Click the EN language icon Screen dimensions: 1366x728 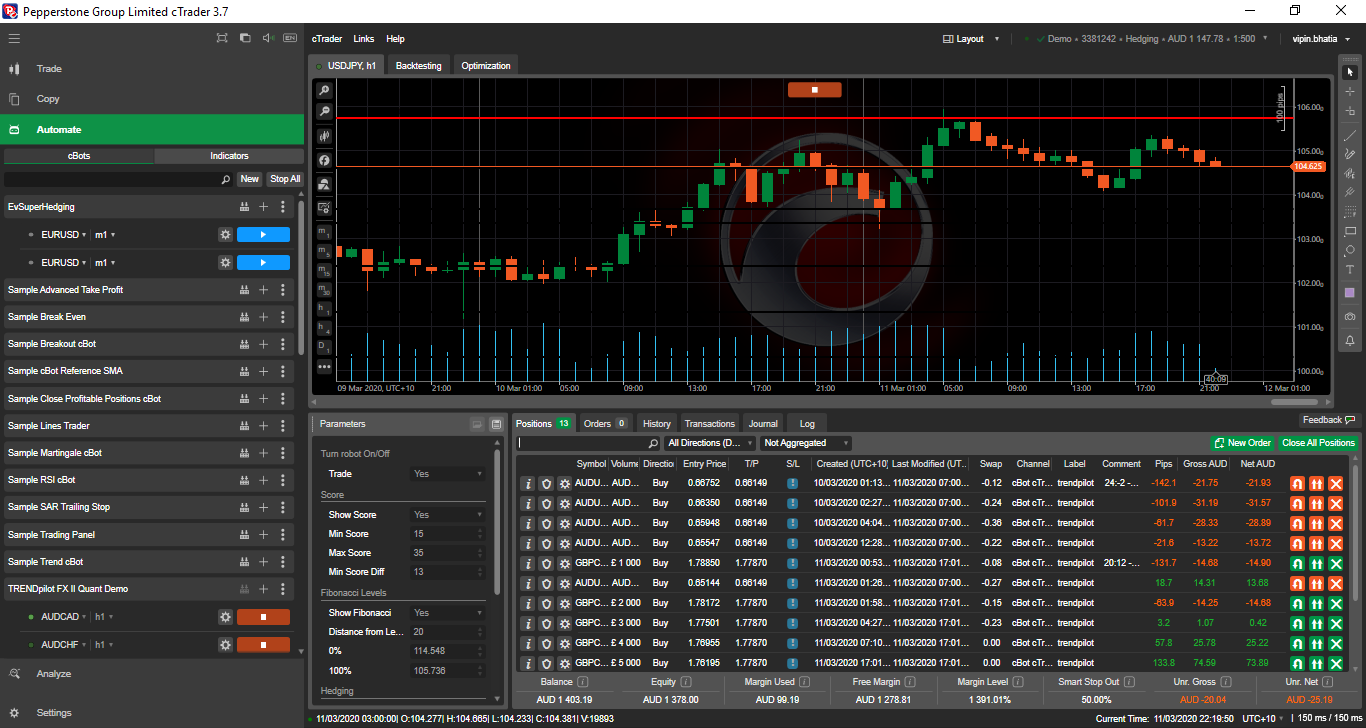click(x=291, y=38)
